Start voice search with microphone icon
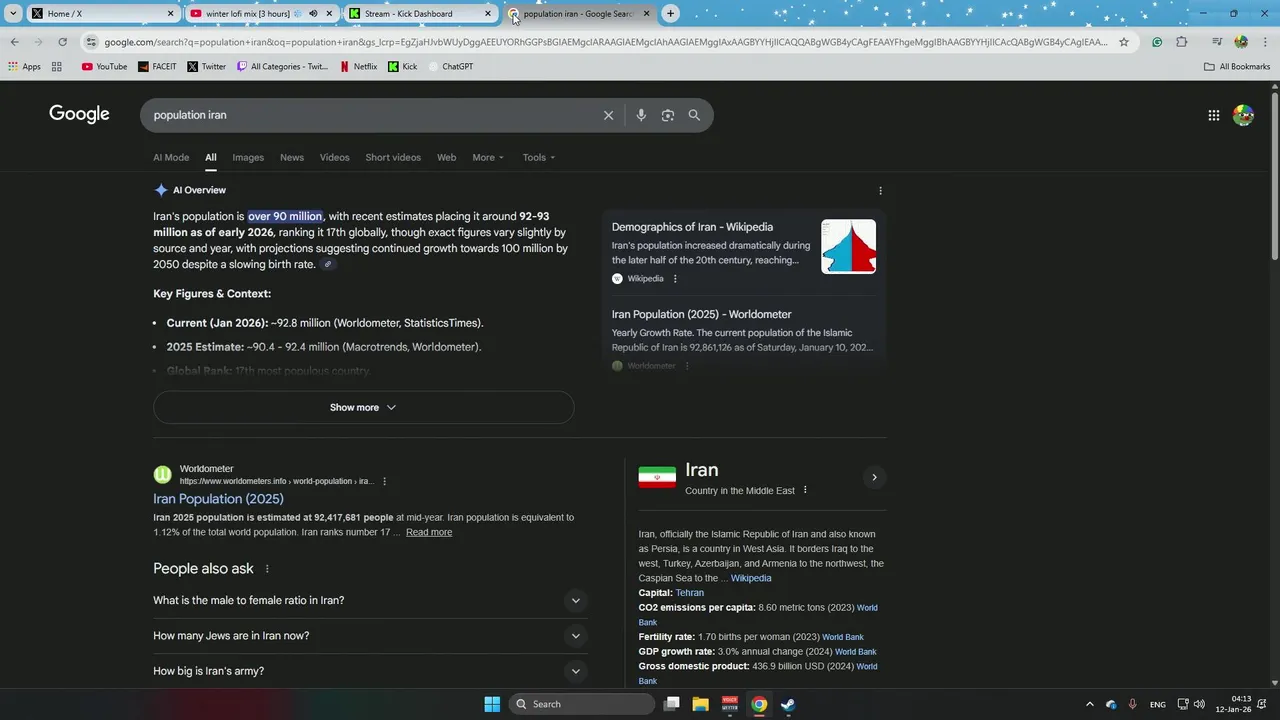 coord(641,115)
